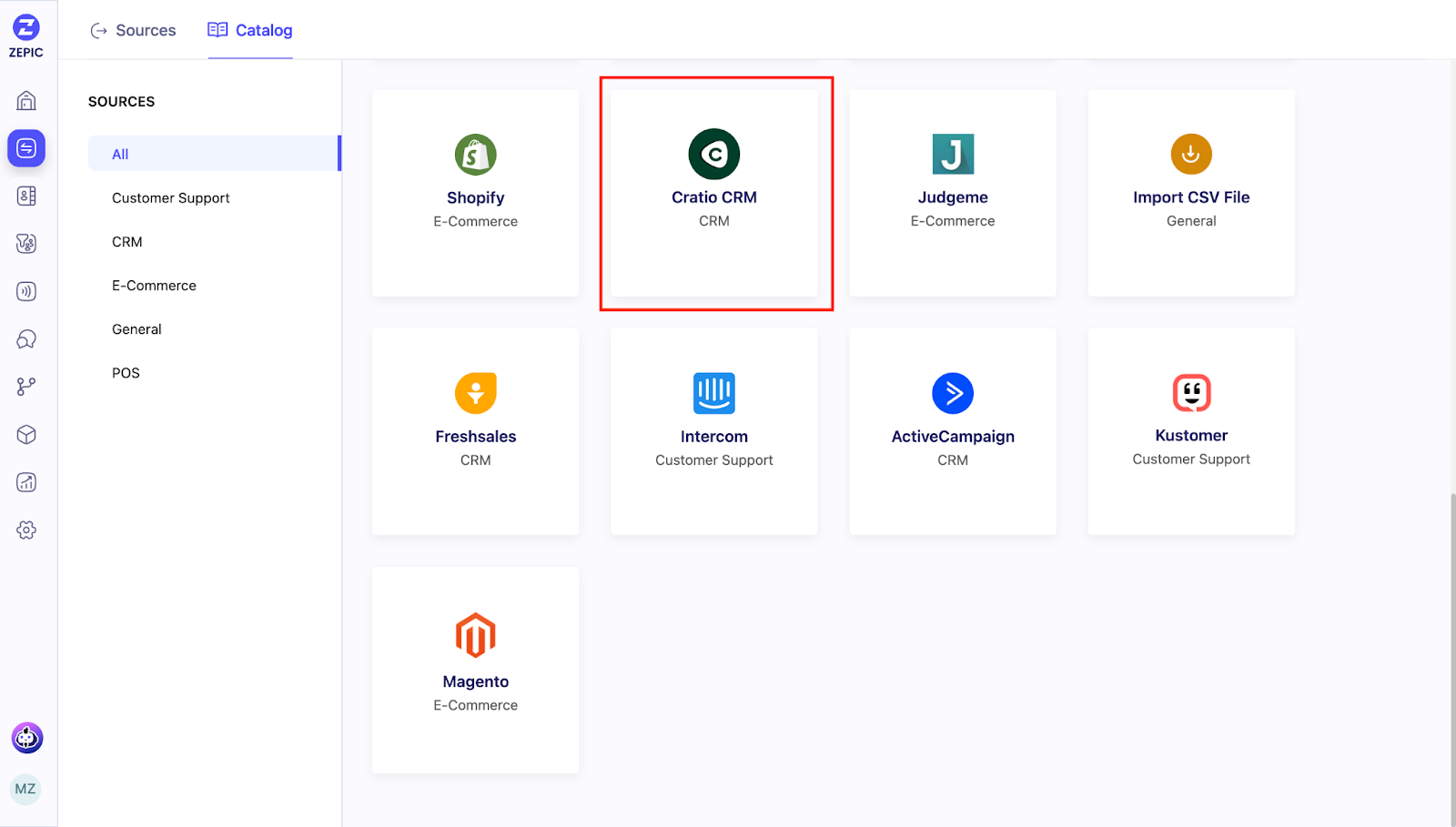Click the E-Commerce label under Magento
This screenshot has width=1456, height=827.
coord(475,705)
